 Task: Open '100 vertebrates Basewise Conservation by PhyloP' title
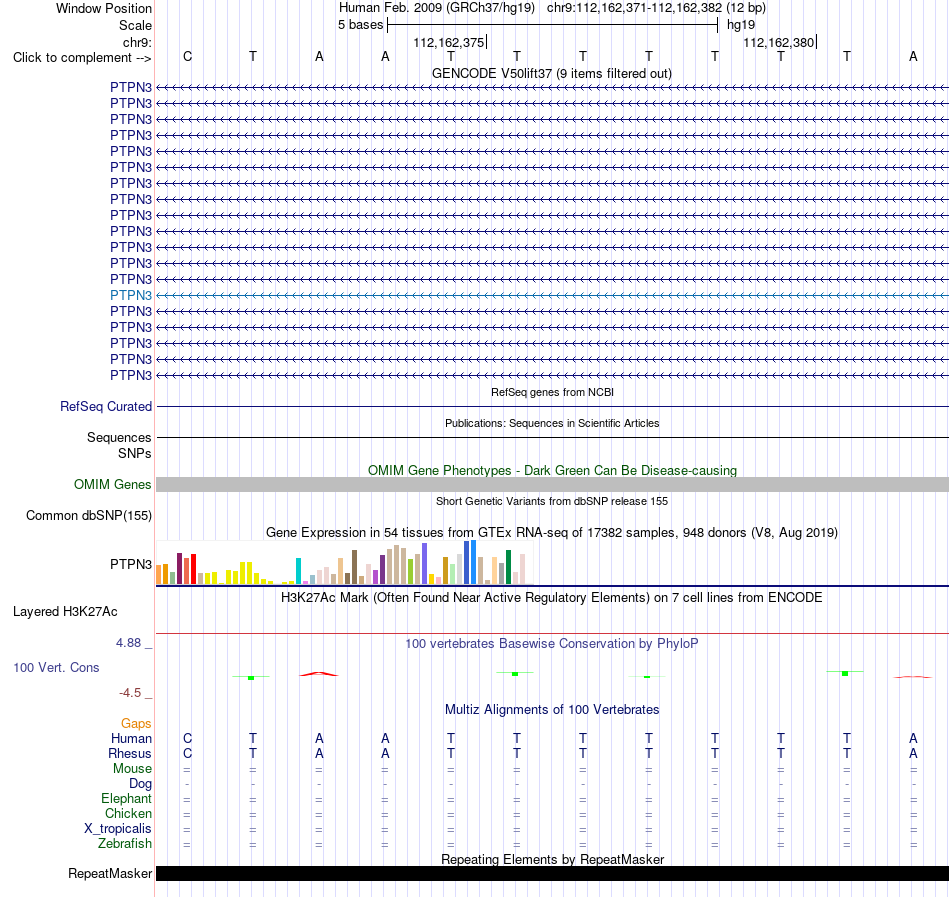[551, 644]
